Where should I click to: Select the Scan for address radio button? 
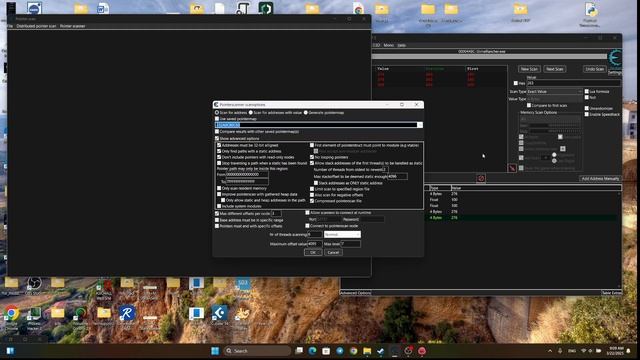(x=217, y=113)
